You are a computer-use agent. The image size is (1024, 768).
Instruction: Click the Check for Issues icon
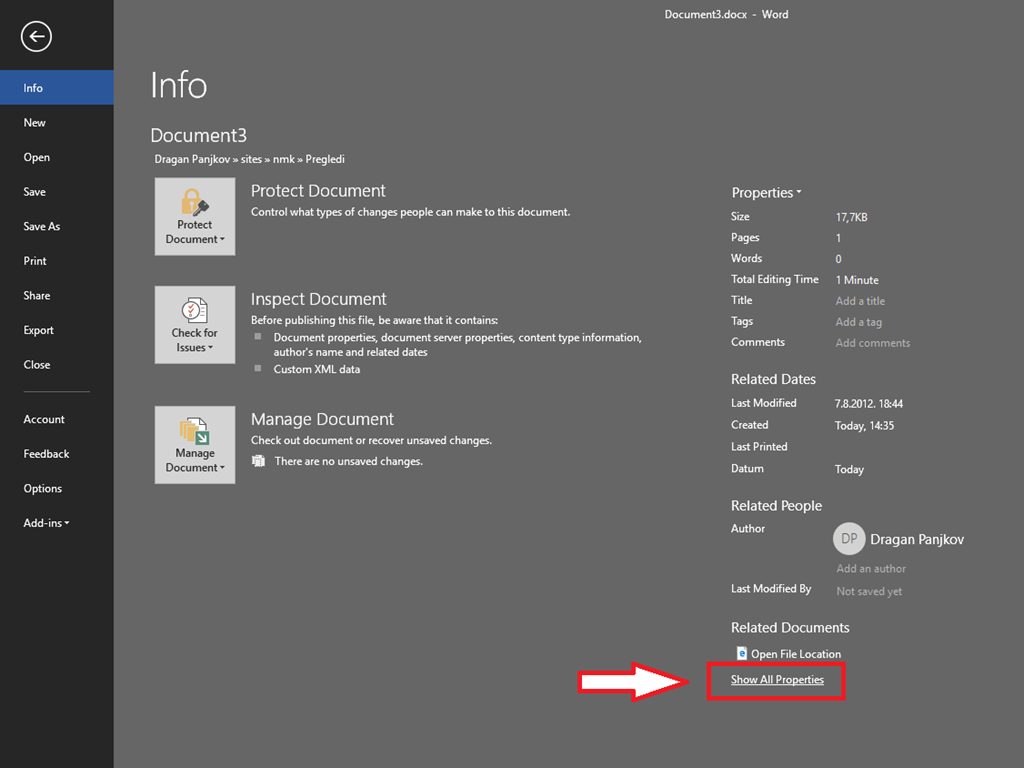point(195,310)
